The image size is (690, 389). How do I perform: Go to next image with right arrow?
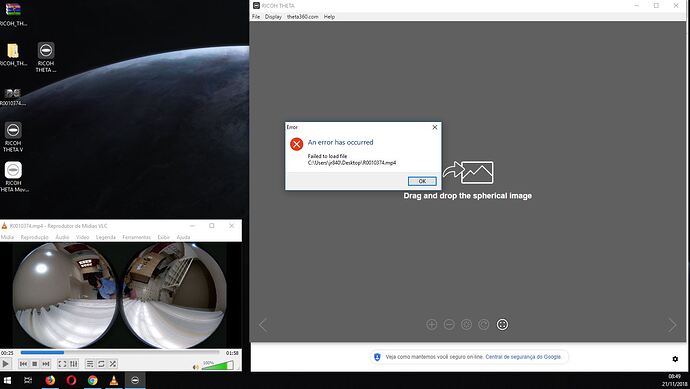tap(672, 325)
